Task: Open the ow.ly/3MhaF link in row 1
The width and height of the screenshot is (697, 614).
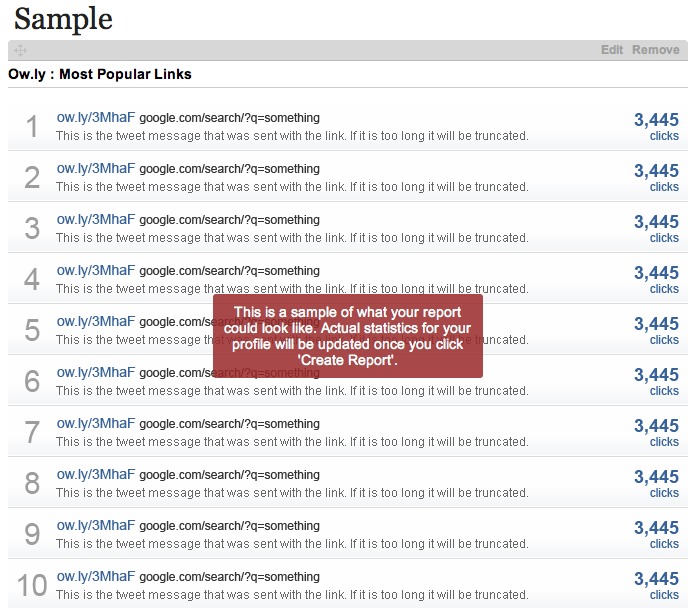Action: [95, 118]
